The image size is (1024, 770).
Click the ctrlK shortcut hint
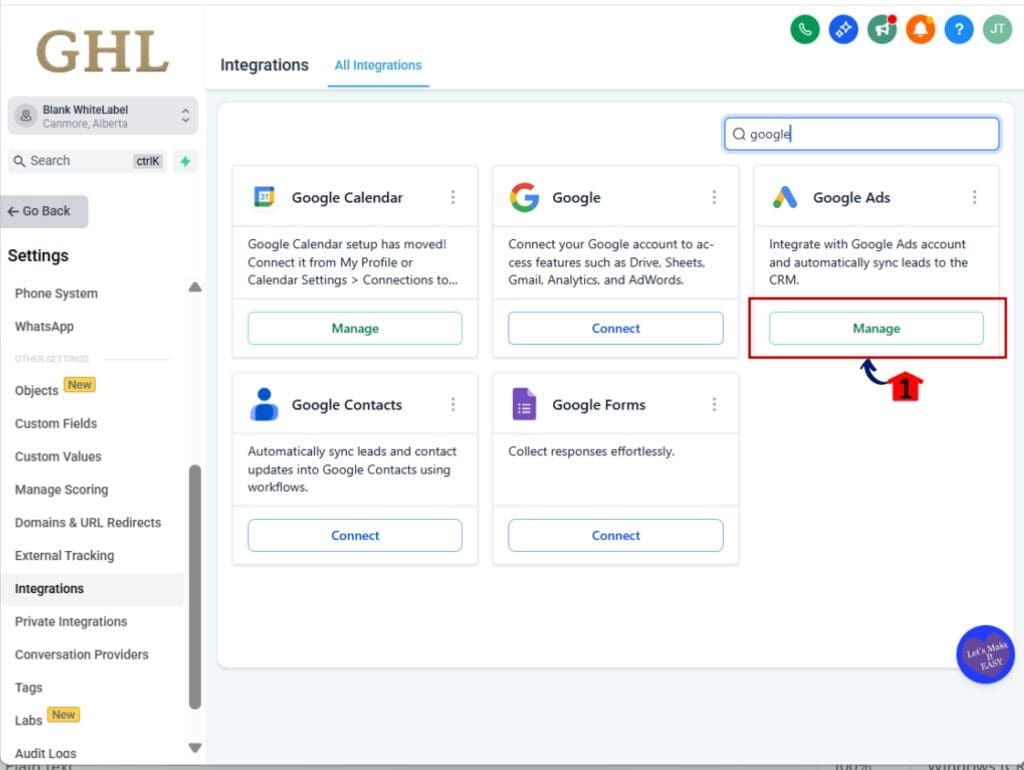pos(148,161)
